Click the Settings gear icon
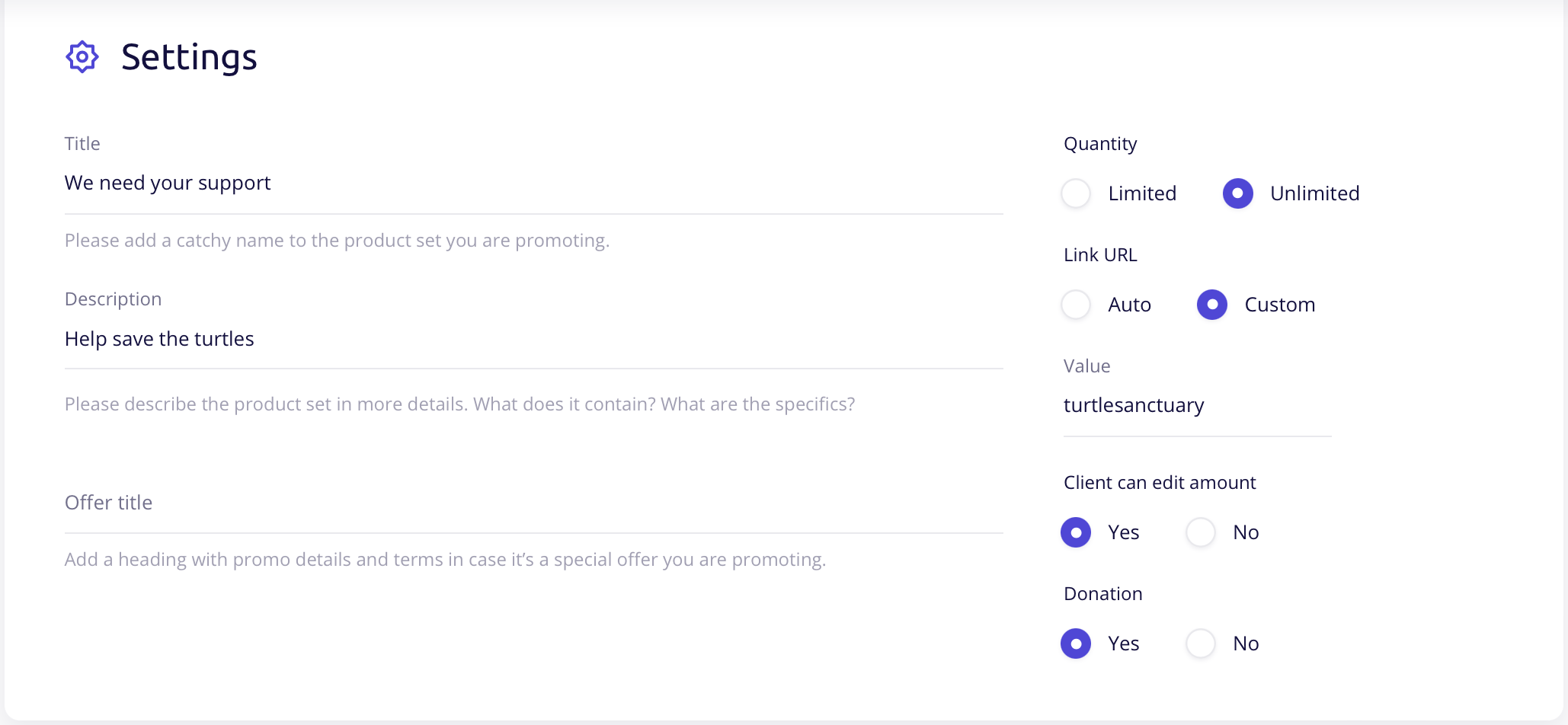The image size is (1568, 725). (82, 57)
